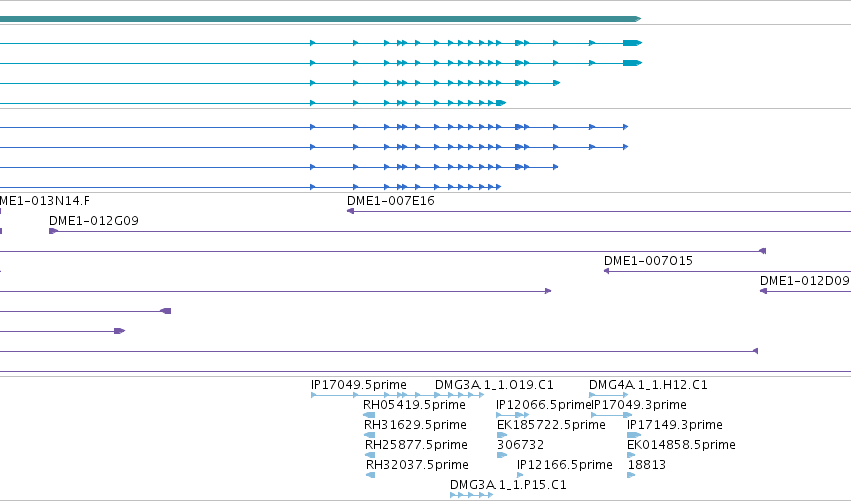Click the 18813 feature label

pyautogui.click(x=646, y=465)
